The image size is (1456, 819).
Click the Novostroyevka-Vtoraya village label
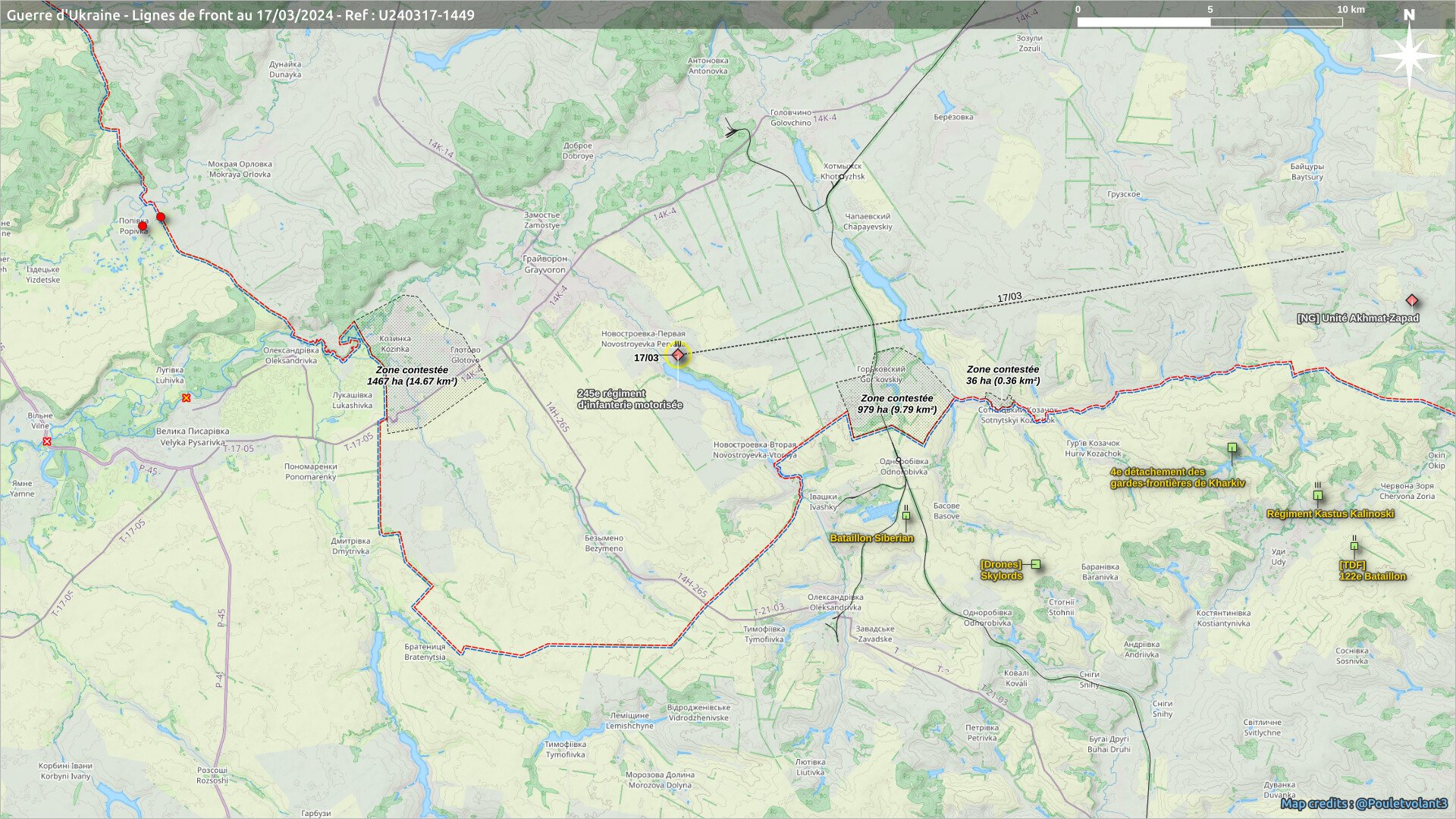tap(755, 450)
